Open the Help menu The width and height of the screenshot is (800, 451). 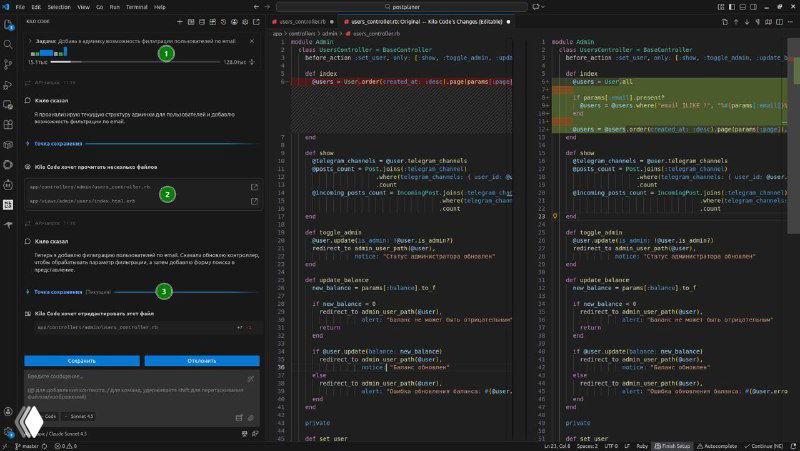(x=160, y=7)
